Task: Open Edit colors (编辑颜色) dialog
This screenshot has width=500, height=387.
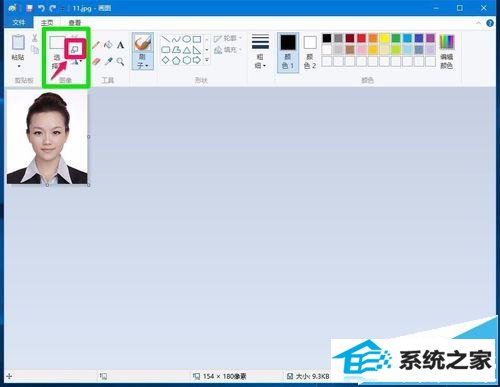Action: coord(447,52)
